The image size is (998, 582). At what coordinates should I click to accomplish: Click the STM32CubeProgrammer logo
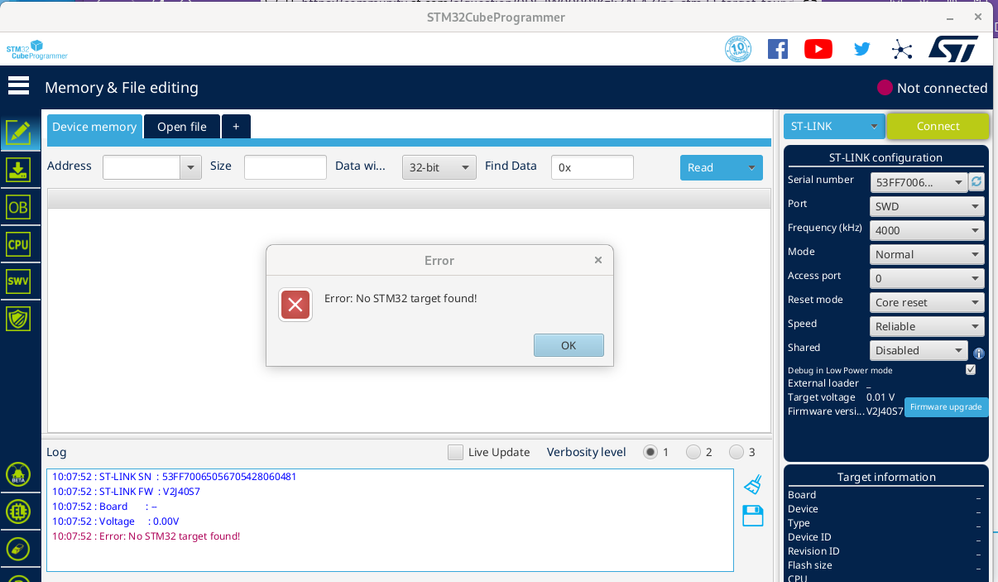click(x=37, y=50)
